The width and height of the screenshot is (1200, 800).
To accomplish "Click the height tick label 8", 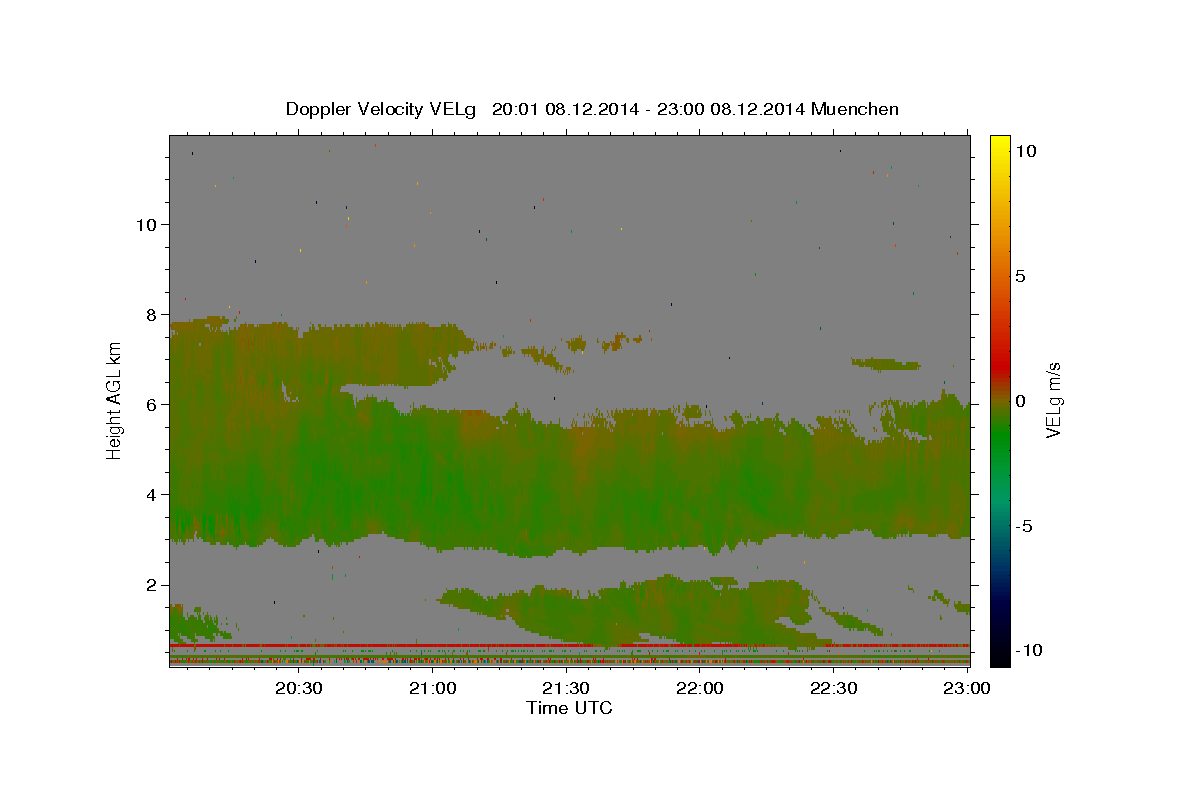I will click(x=150, y=315).
